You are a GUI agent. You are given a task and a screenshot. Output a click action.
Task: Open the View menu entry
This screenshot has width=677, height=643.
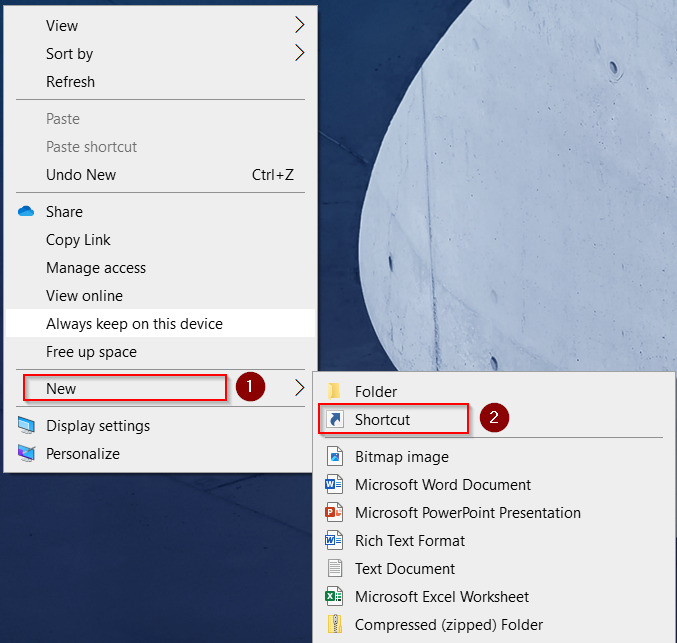(x=161, y=25)
